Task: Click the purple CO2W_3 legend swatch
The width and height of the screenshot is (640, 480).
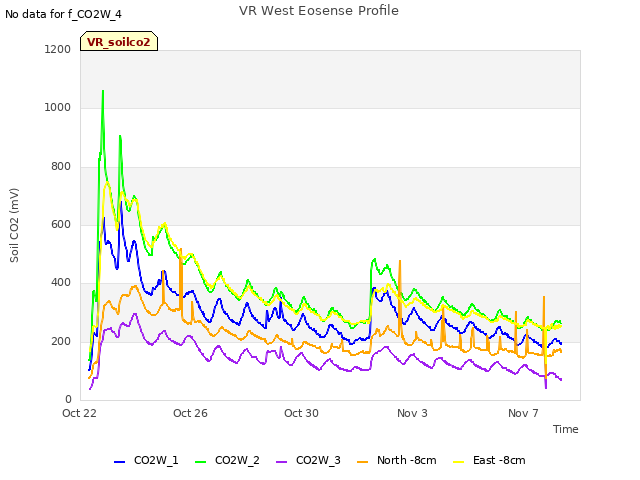Action: pyautogui.click(x=281, y=462)
